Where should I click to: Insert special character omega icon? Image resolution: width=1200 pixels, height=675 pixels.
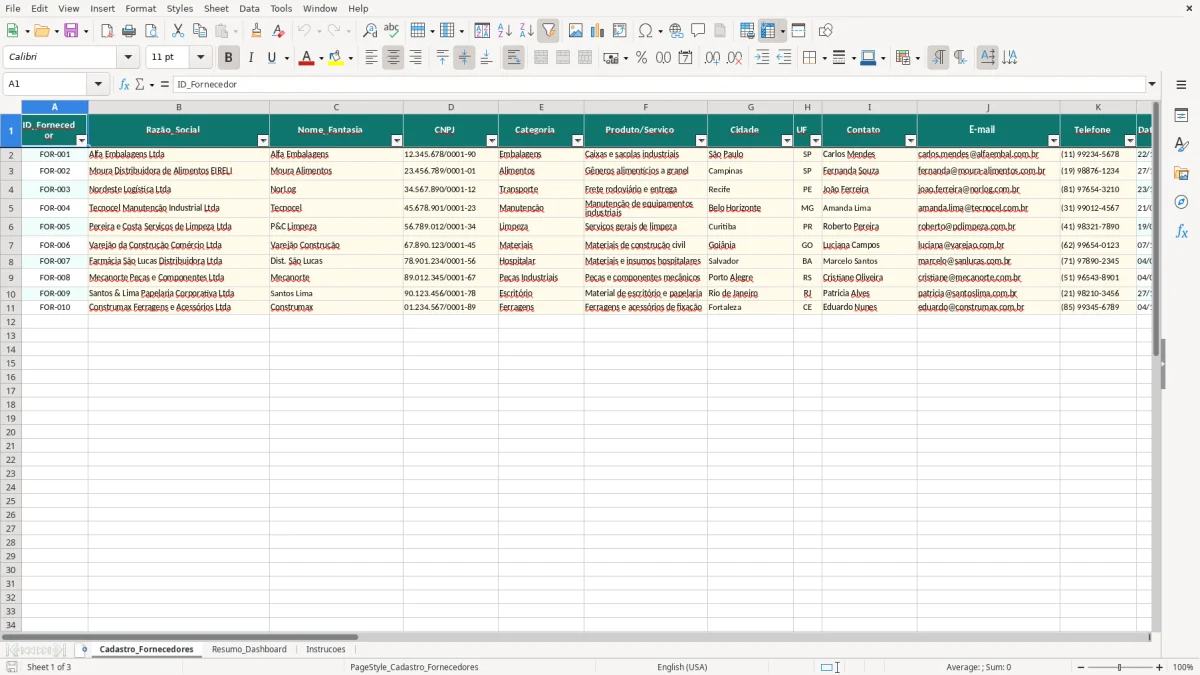click(645, 31)
